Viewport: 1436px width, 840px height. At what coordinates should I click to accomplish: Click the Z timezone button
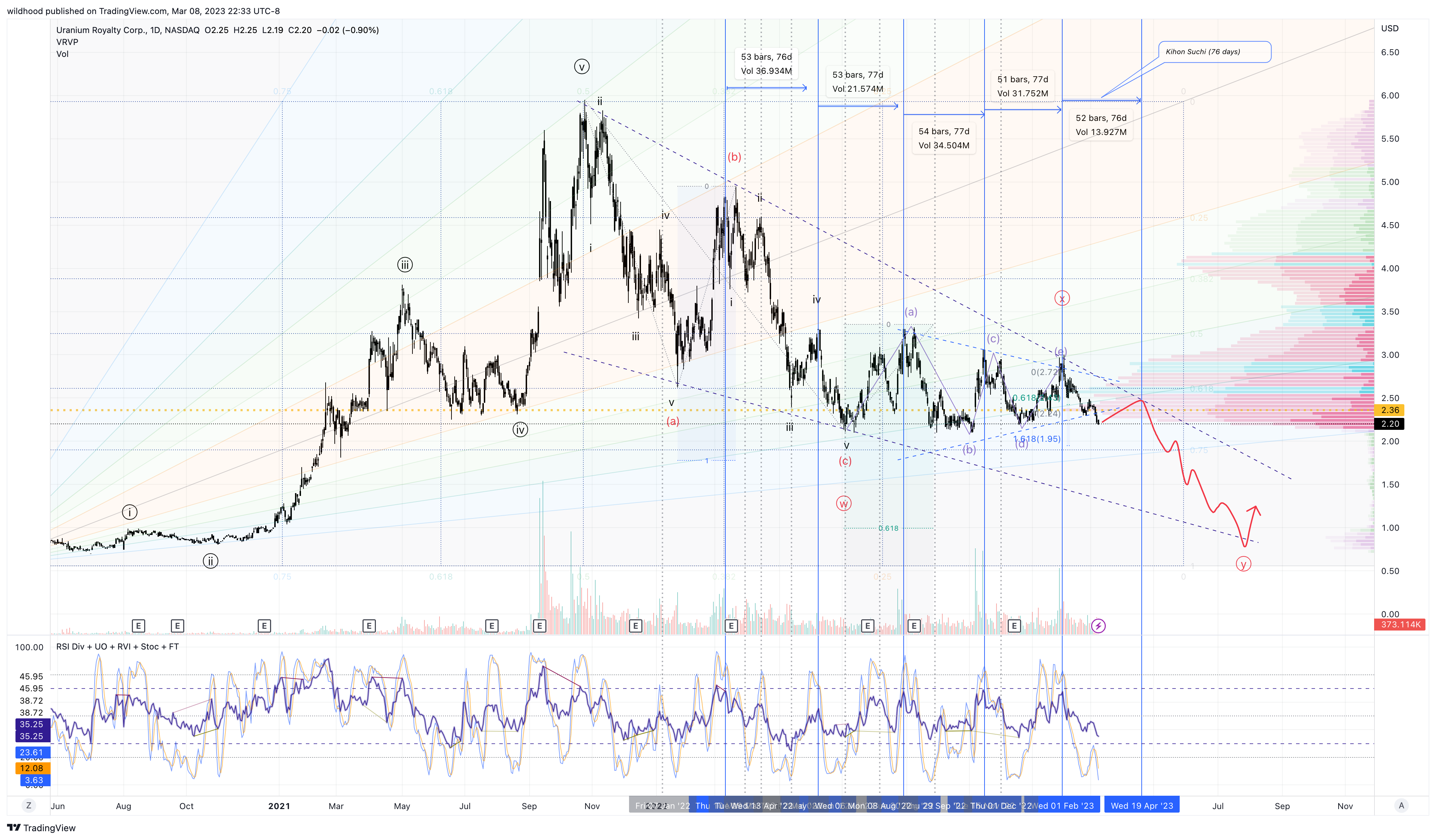pos(28,805)
